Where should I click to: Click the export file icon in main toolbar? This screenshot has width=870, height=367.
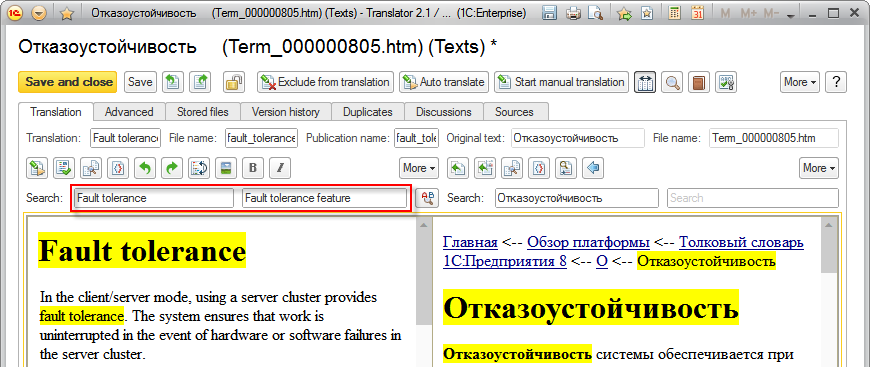(201, 82)
